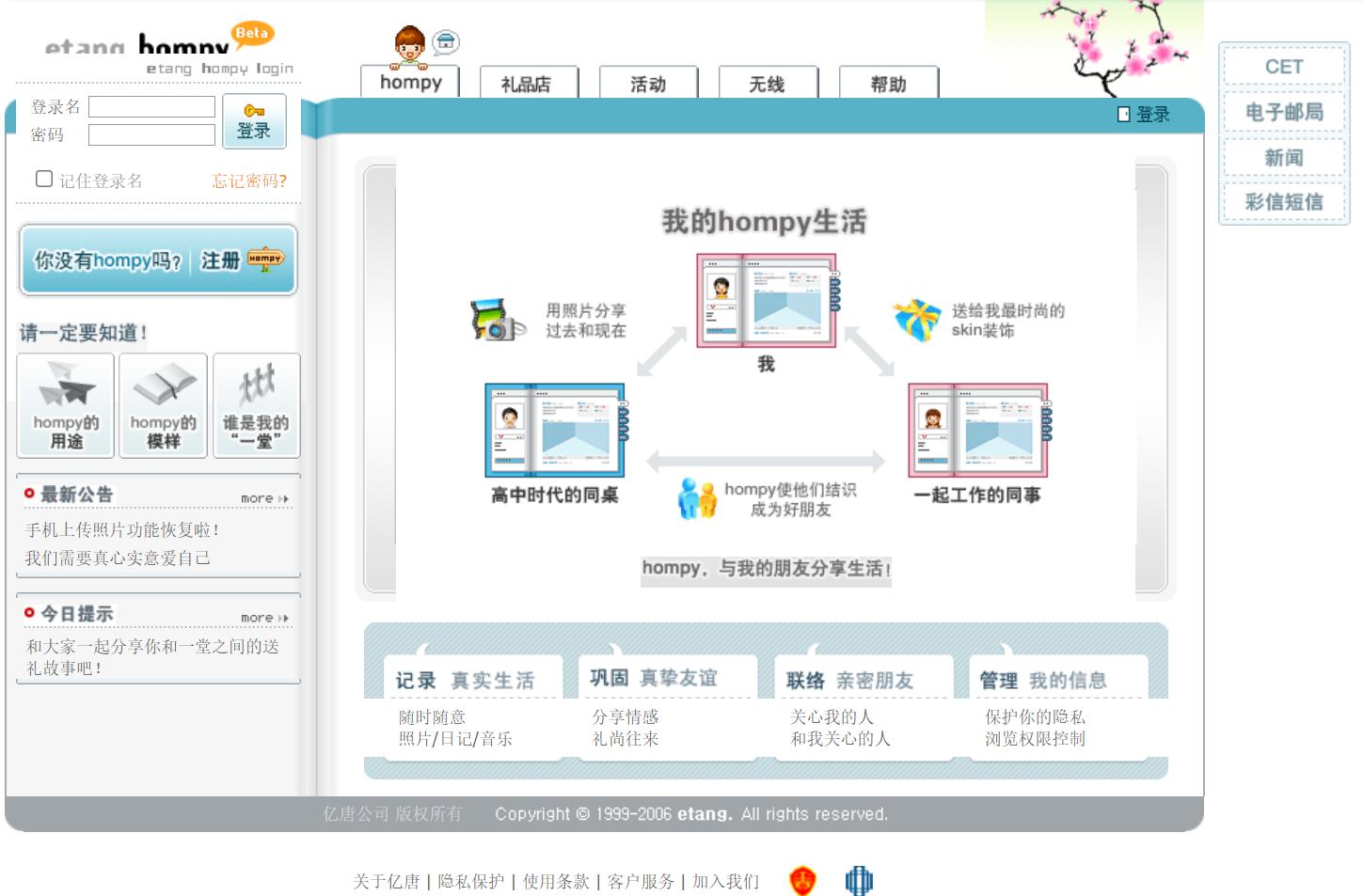
Task: Switch to the 礼品店 tab
Action: pyautogui.click(x=530, y=83)
